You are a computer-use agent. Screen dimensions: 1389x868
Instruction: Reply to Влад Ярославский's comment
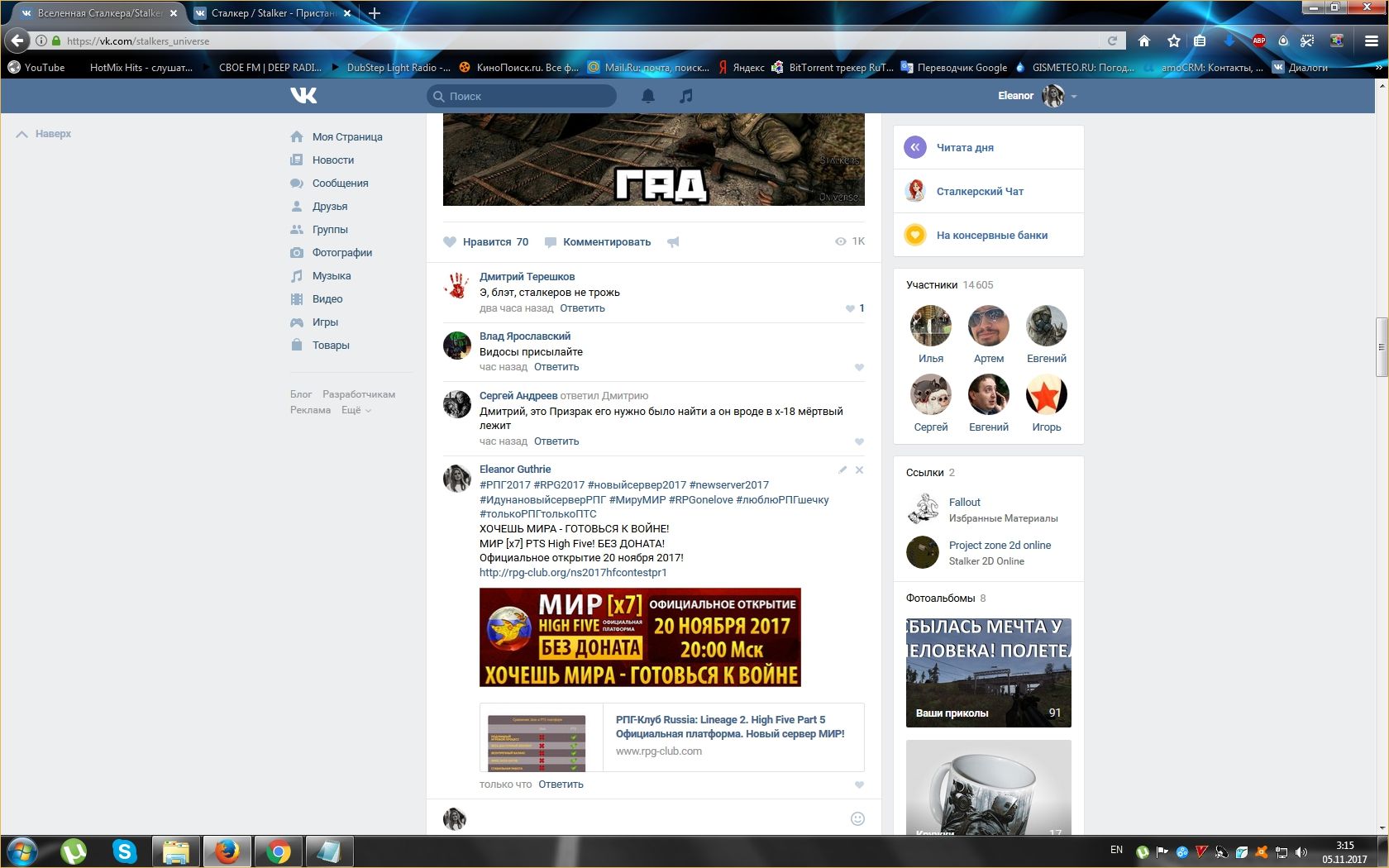point(556,367)
